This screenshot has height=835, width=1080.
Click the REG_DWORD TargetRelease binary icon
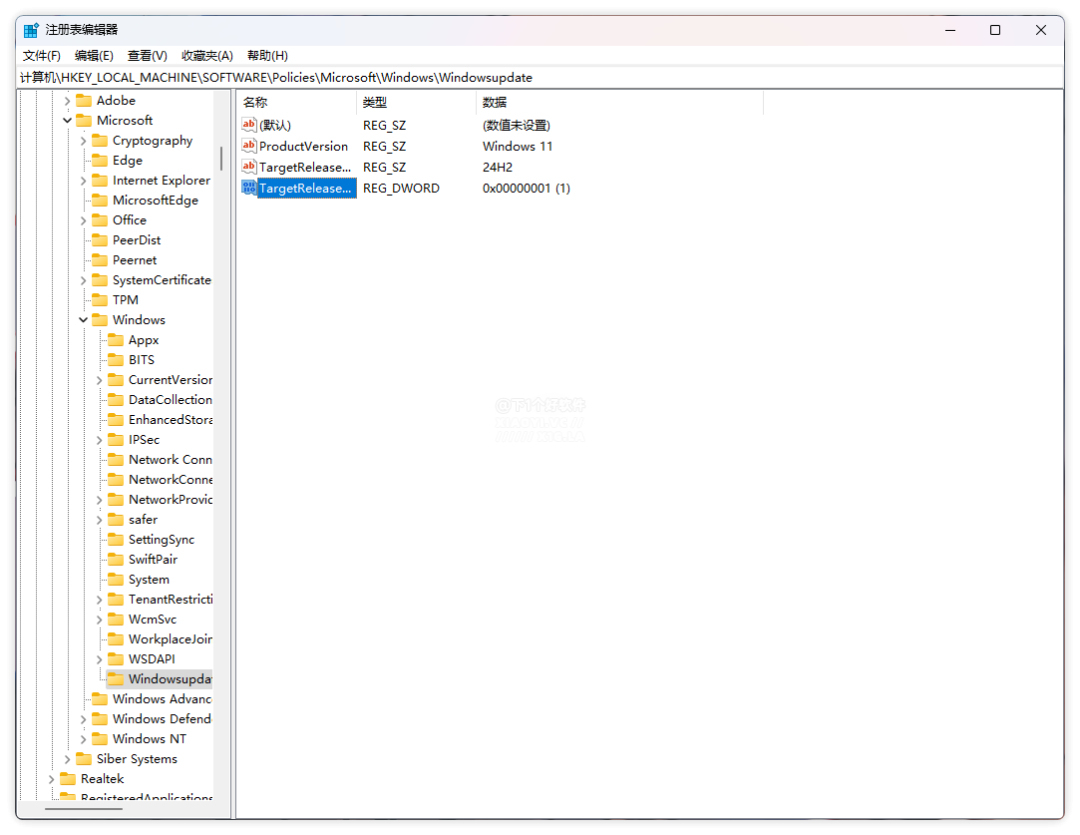[249, 187]
